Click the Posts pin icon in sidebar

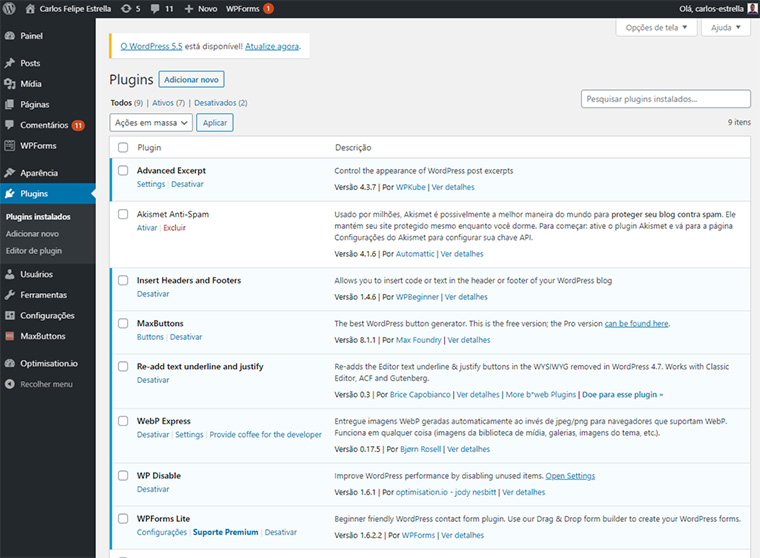point(10,63)
